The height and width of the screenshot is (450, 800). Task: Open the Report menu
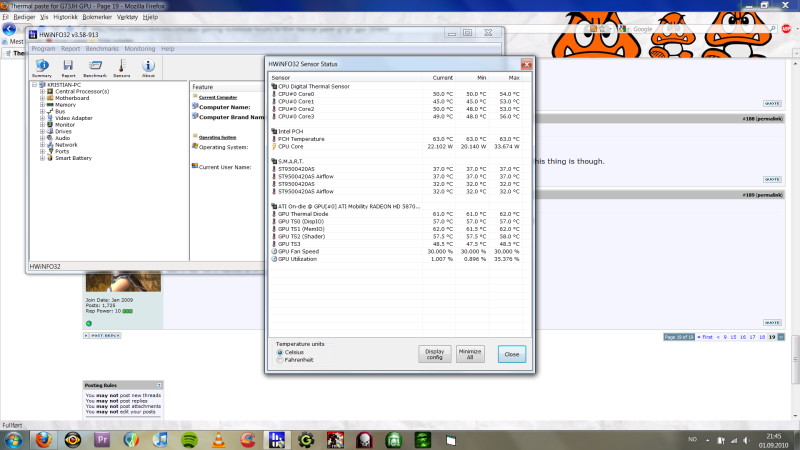click(x=70, y=48)
